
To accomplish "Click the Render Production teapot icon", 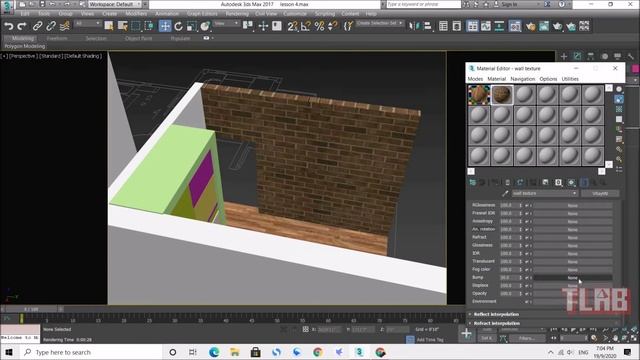I will [558, 26].
